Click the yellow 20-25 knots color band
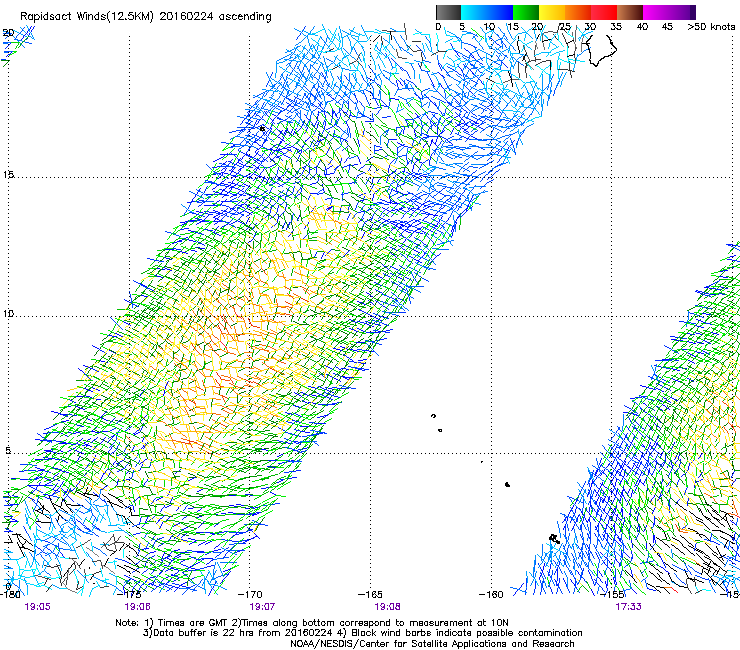 pyautogui.click(x=552, y=12)
